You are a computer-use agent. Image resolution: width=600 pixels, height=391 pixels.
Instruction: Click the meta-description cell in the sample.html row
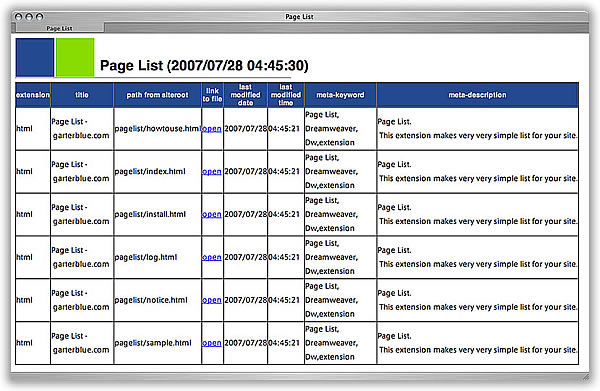click(x=477, y=343)
